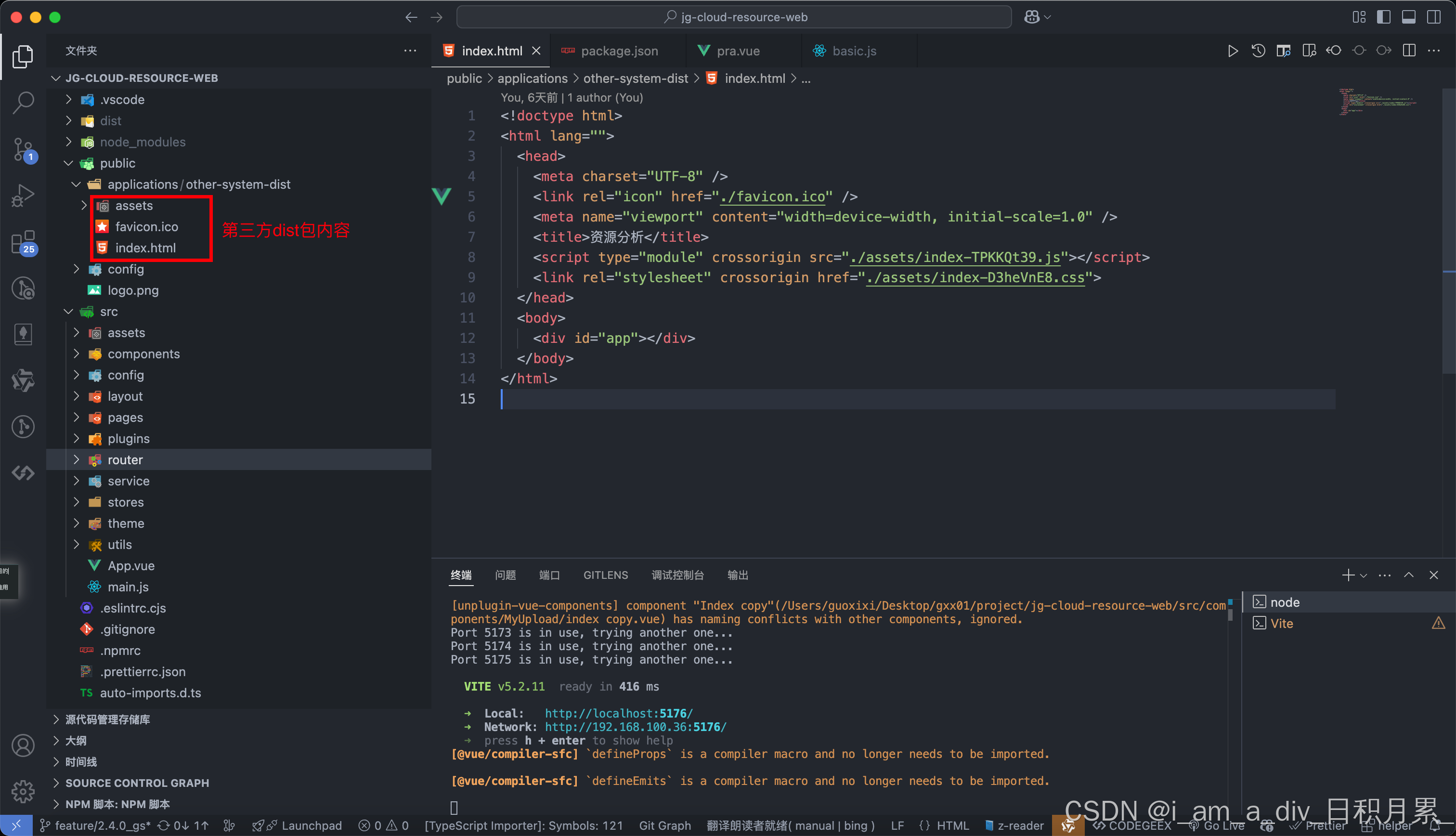This screenshot has height=836, width=1456.
Task: Open the Search view in activity bar
Action: (23, 102)
